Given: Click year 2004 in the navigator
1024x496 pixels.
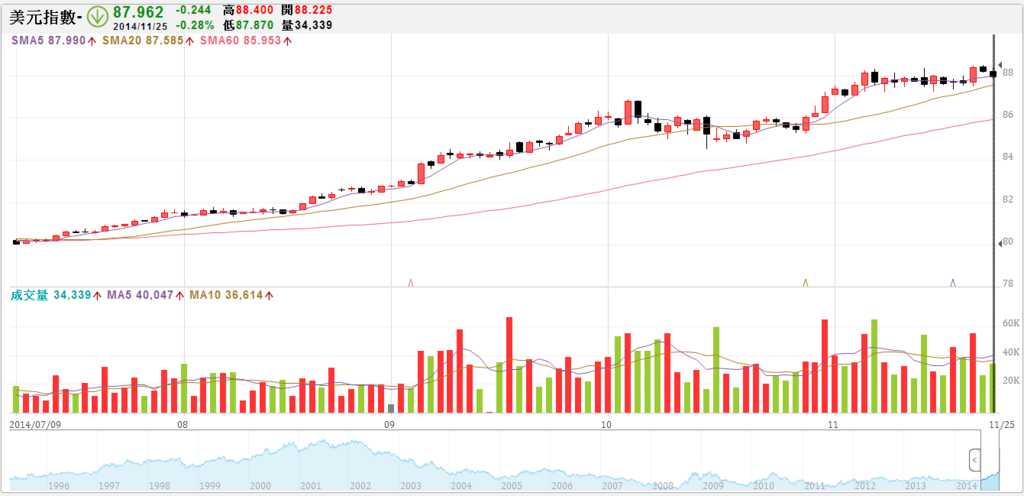Looking at the screenshot, I should click(461, 486).
